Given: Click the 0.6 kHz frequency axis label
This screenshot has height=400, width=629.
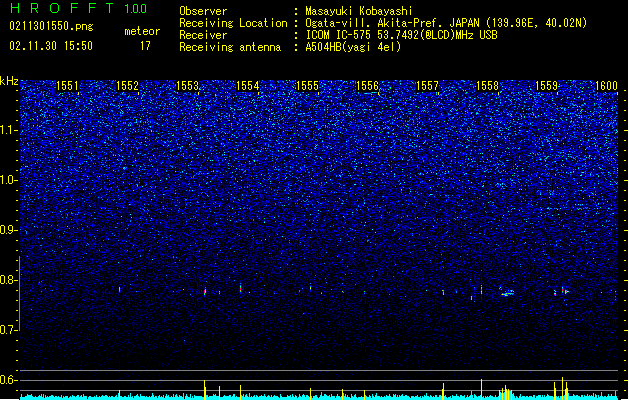Looking at the screenshot, I should [x=9, y=380].
